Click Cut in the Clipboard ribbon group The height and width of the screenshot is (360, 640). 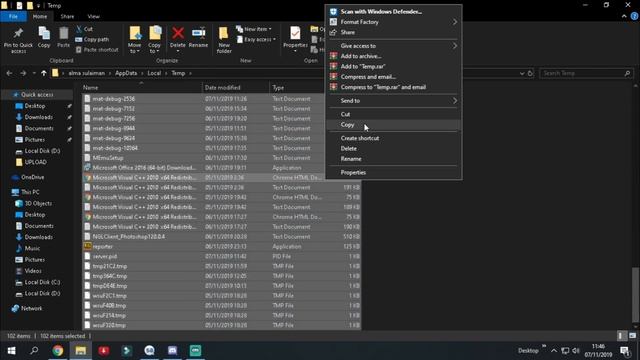(84, 29)
